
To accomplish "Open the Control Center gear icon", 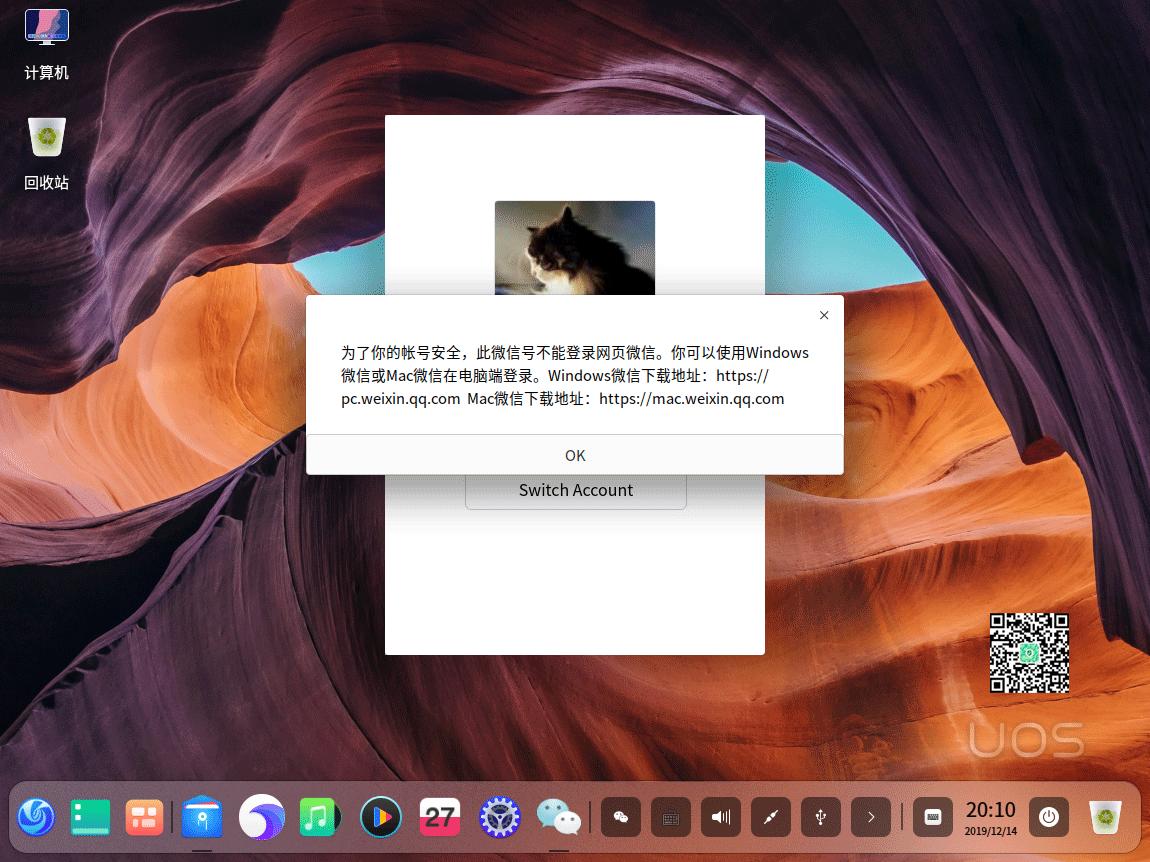I will tap(498, 817).
